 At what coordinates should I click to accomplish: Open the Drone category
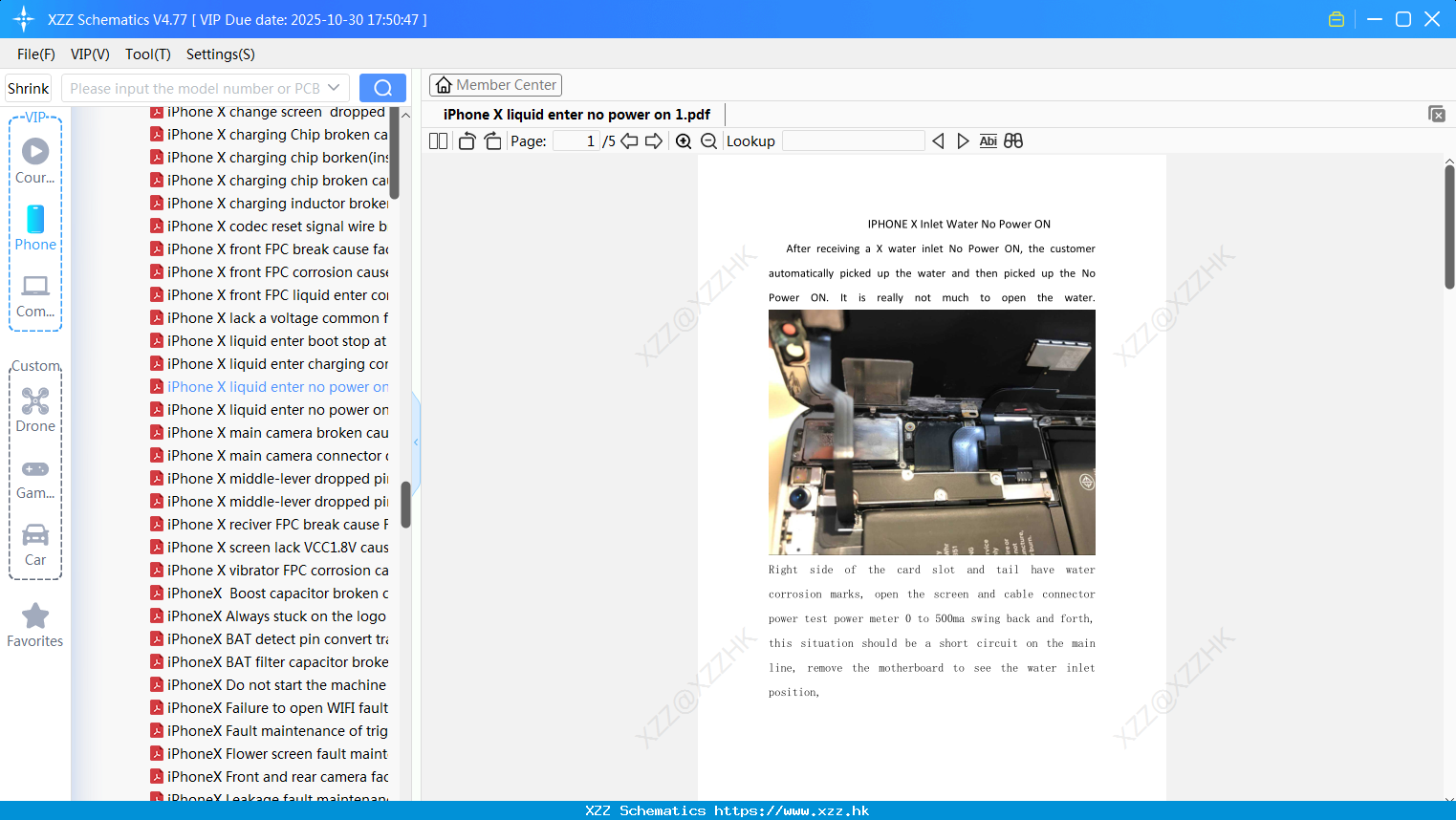(x=35, y=410)
